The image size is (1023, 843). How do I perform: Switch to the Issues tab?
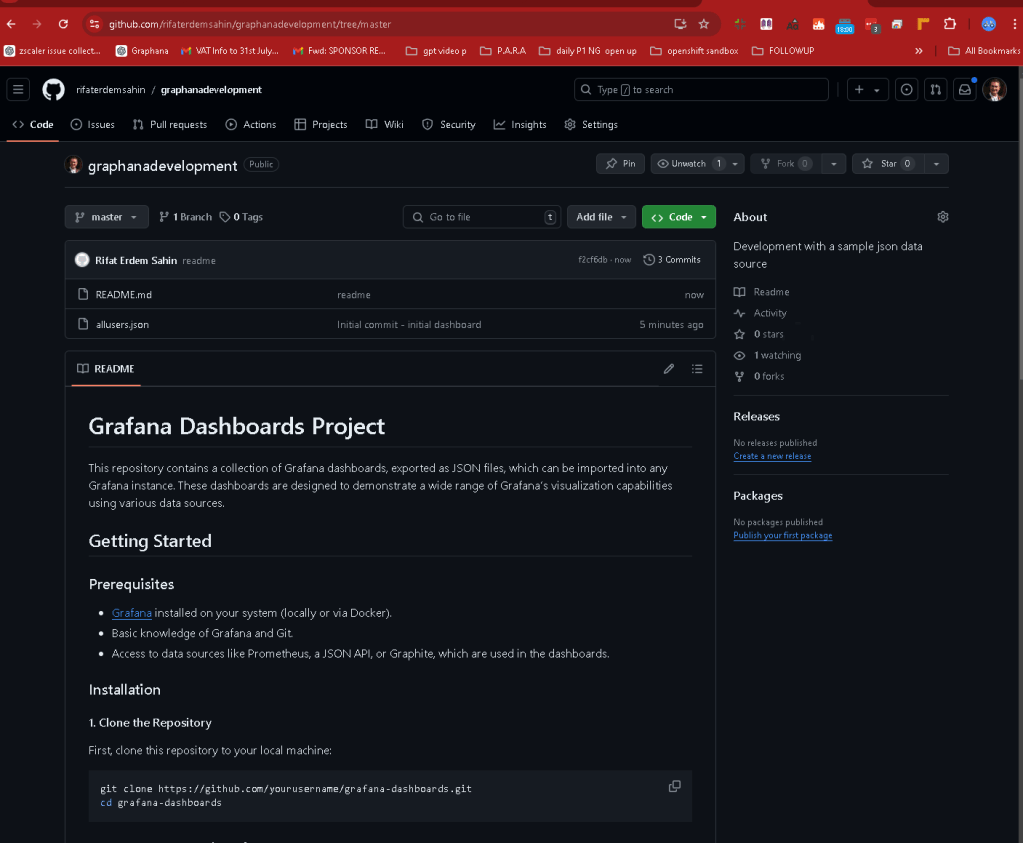(93, 125)
